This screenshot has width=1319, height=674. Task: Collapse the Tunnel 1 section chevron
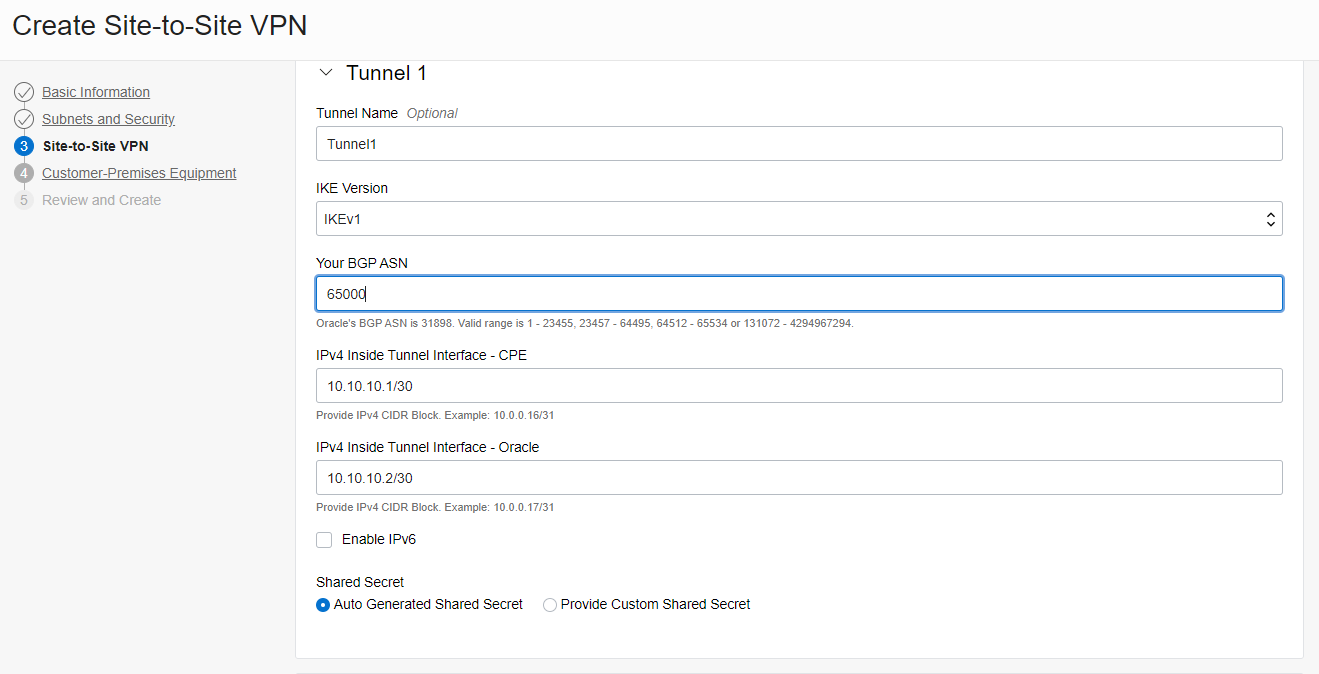point(325,73)
